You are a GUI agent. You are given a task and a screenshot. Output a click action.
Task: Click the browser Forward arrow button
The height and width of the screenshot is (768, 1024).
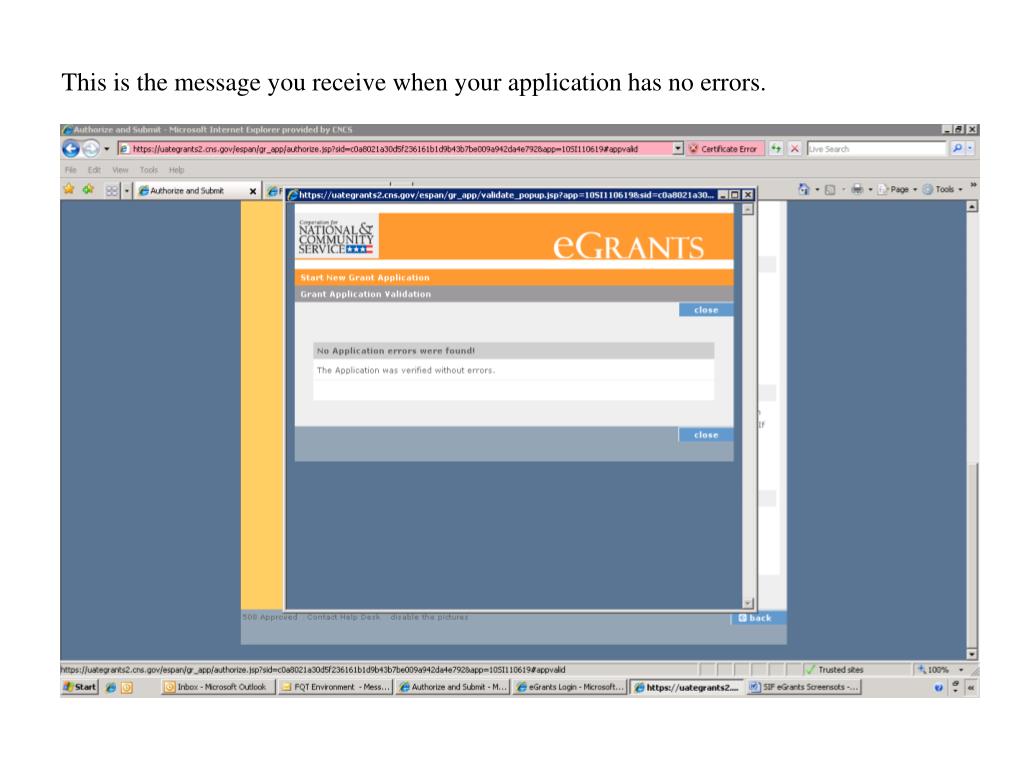pos(91,149)
